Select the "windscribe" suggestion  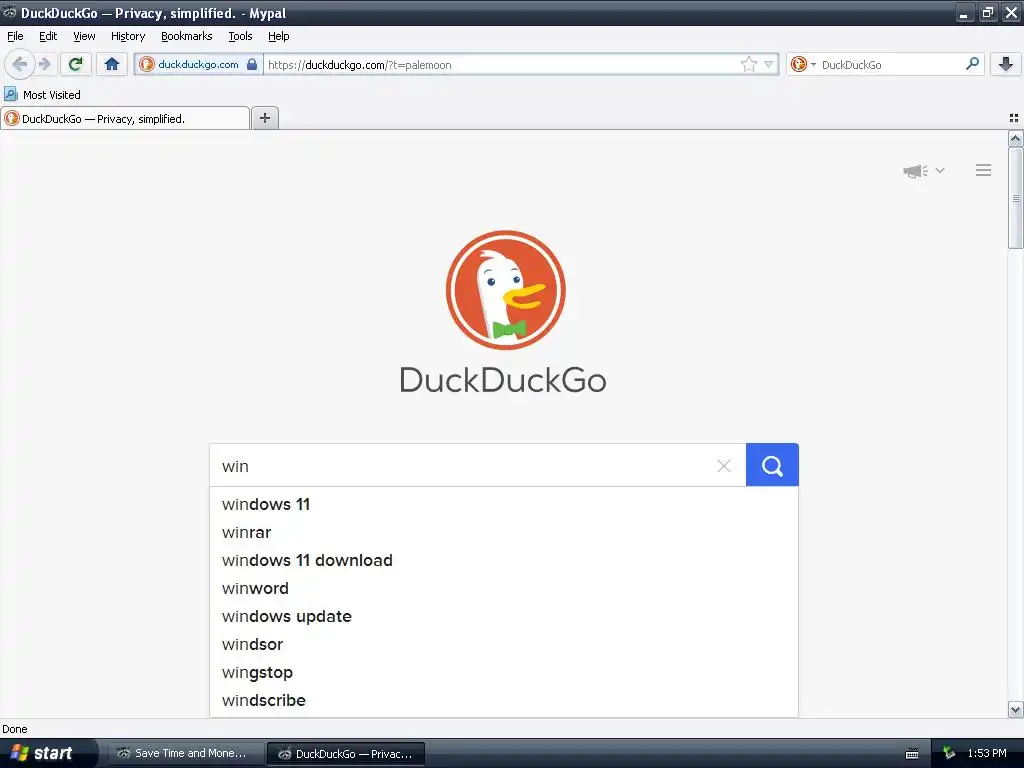click(x=504, y=701)
